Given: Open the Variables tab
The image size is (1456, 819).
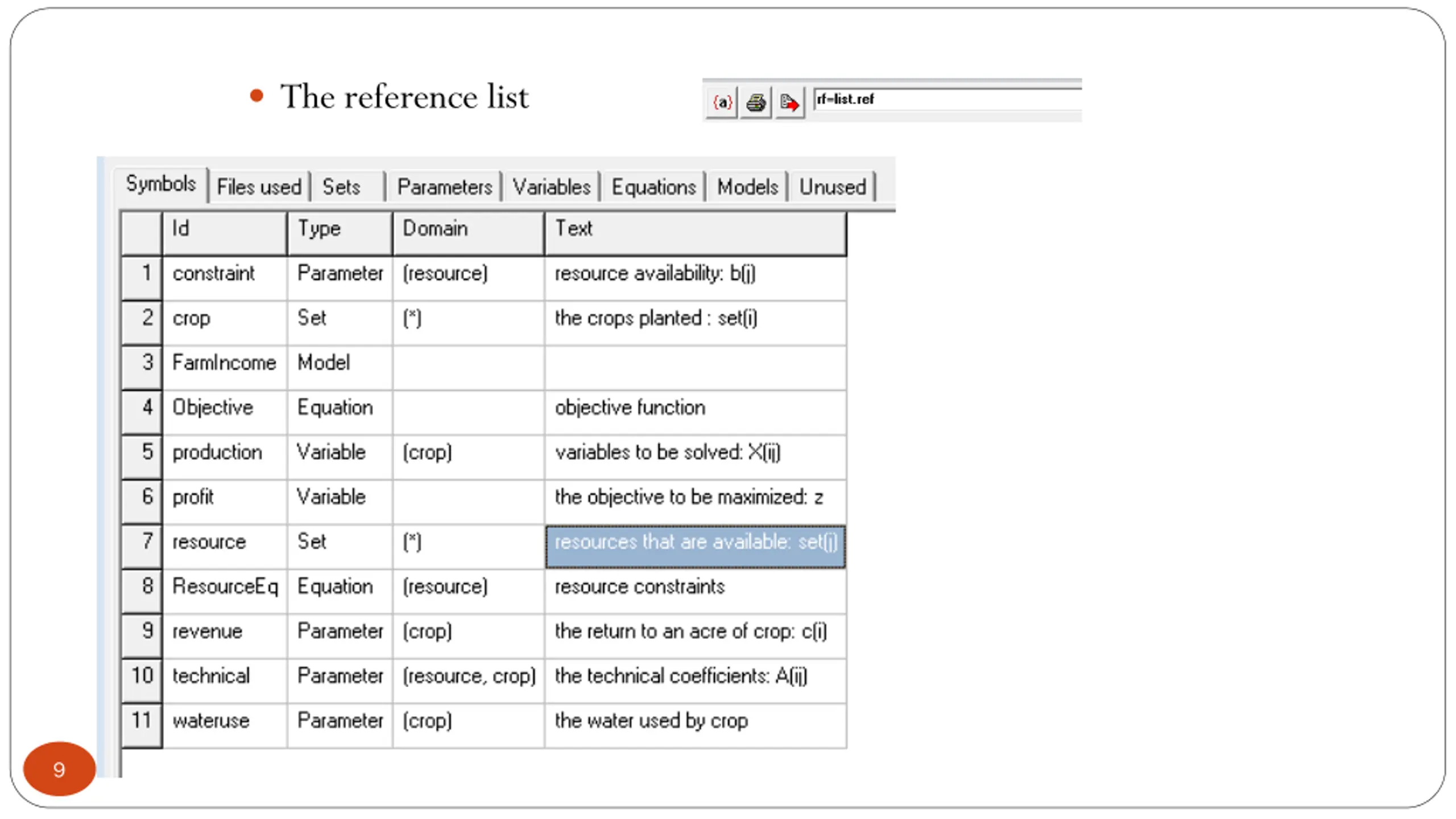Looking at the screenshot, I should [x=551, y=187].
